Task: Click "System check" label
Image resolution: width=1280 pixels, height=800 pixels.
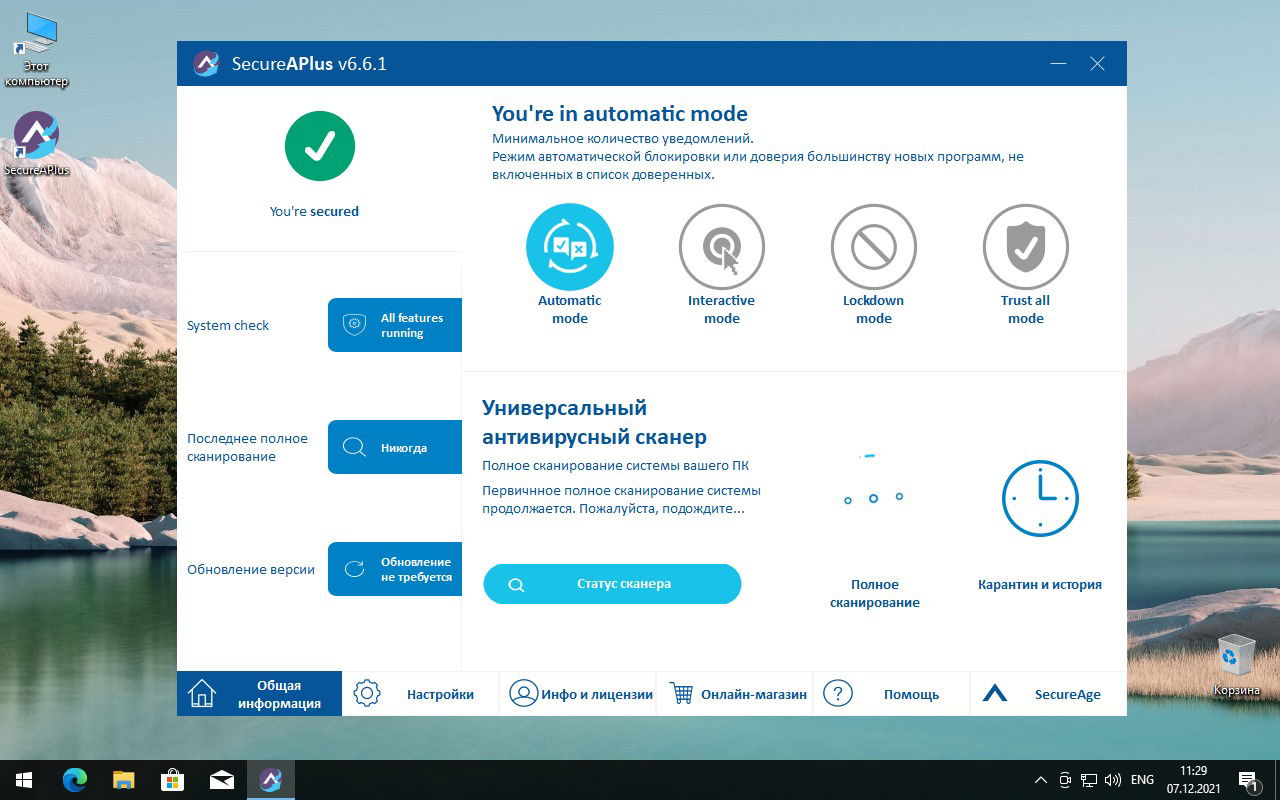Action: tap(228, 326)
